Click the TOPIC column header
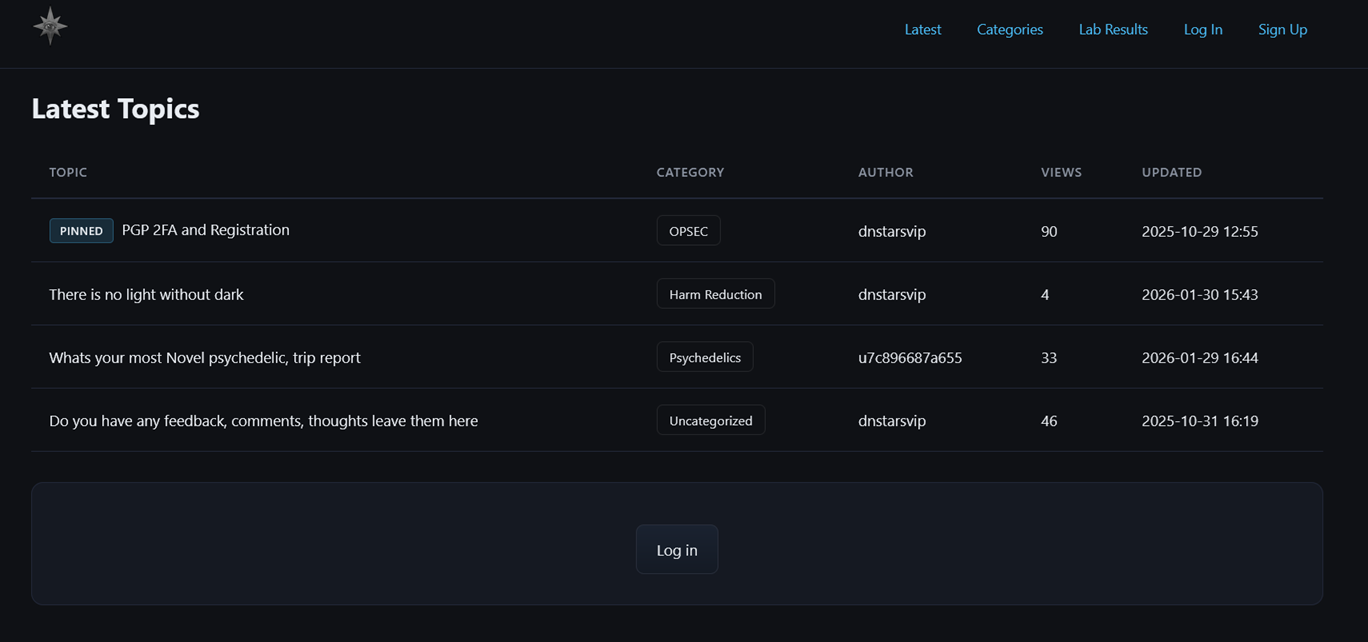This screenshot has width=1368, height=642. tap(68, 172)
